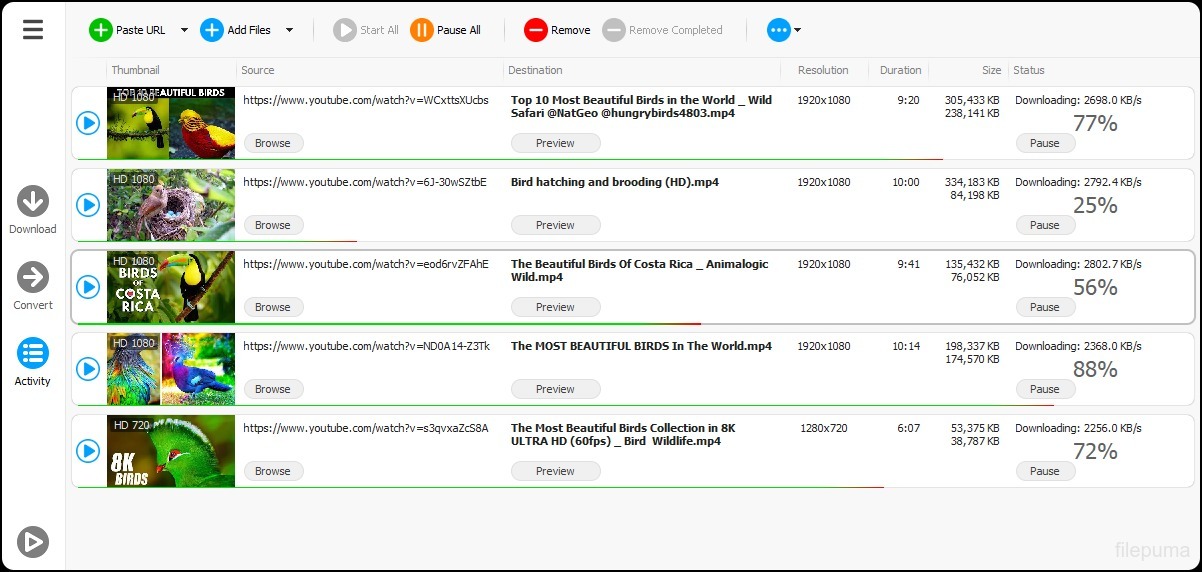Preview the Birds Of Costa Rica file
This screenshot has height=572, width=1202.
click(x=555, y=307)
